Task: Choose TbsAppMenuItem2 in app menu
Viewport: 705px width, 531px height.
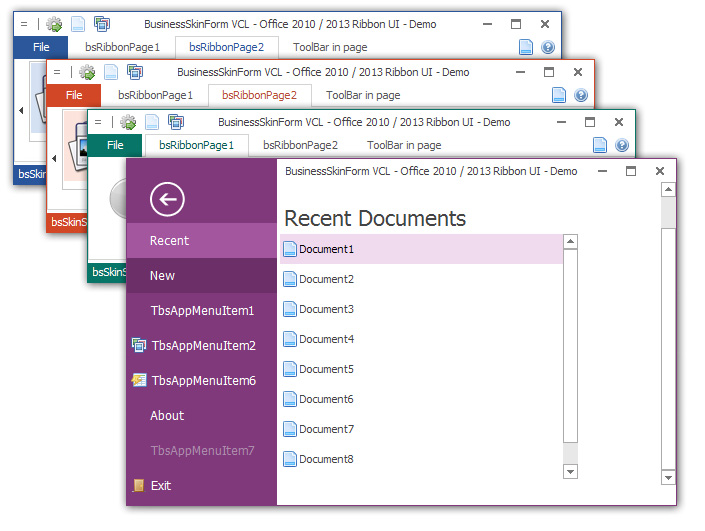Action: tap(201, 345)
